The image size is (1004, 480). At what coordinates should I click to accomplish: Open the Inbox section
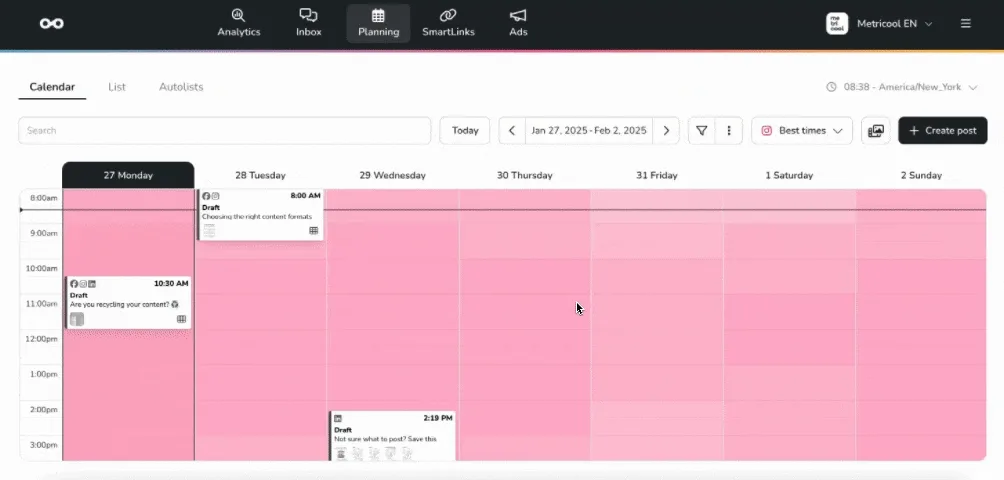pyautogui.click(x=308, y=23)
